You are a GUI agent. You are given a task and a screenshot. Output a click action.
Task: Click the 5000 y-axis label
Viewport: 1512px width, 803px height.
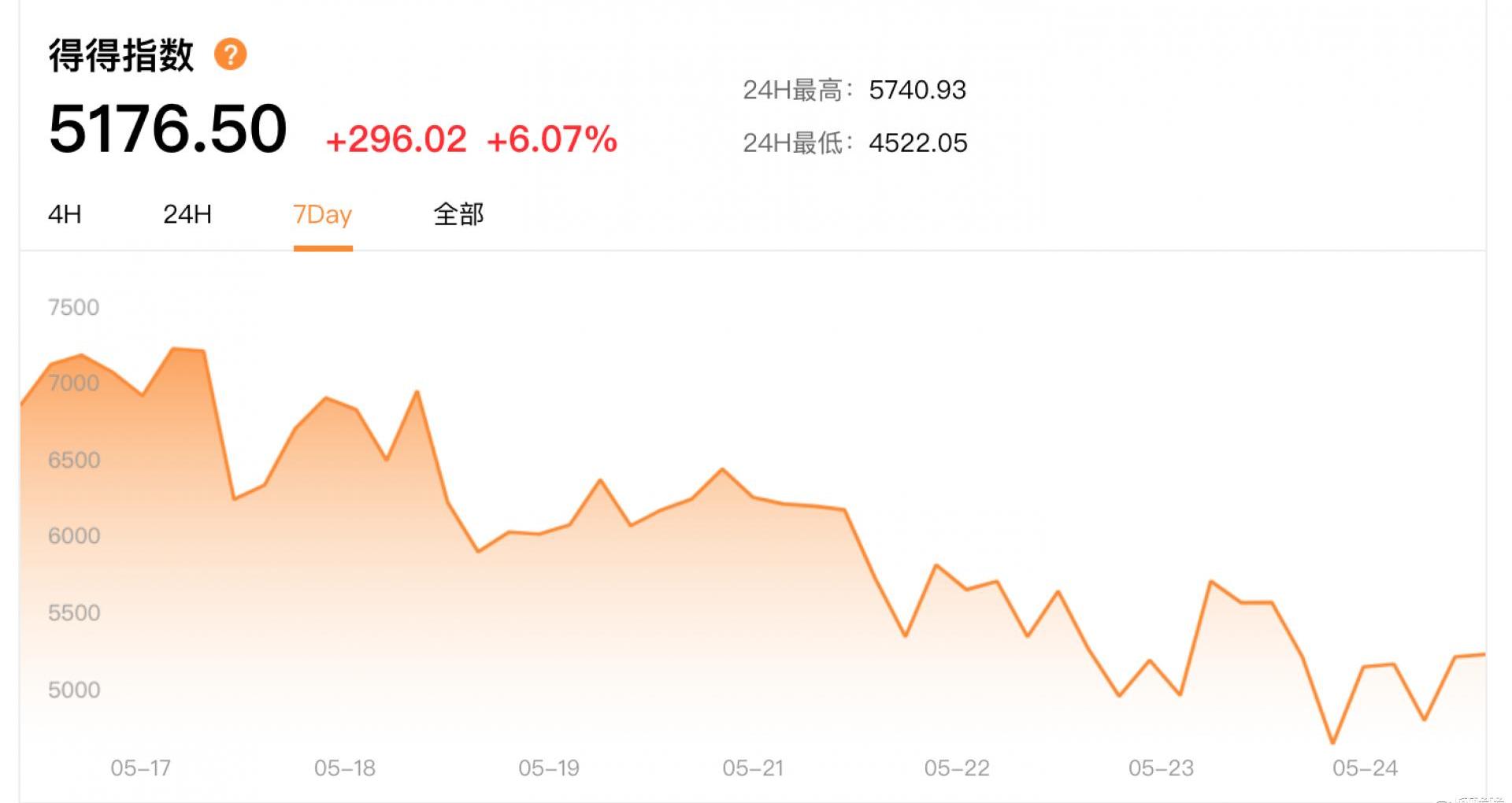pyautogui.click(x=74, y=690)
